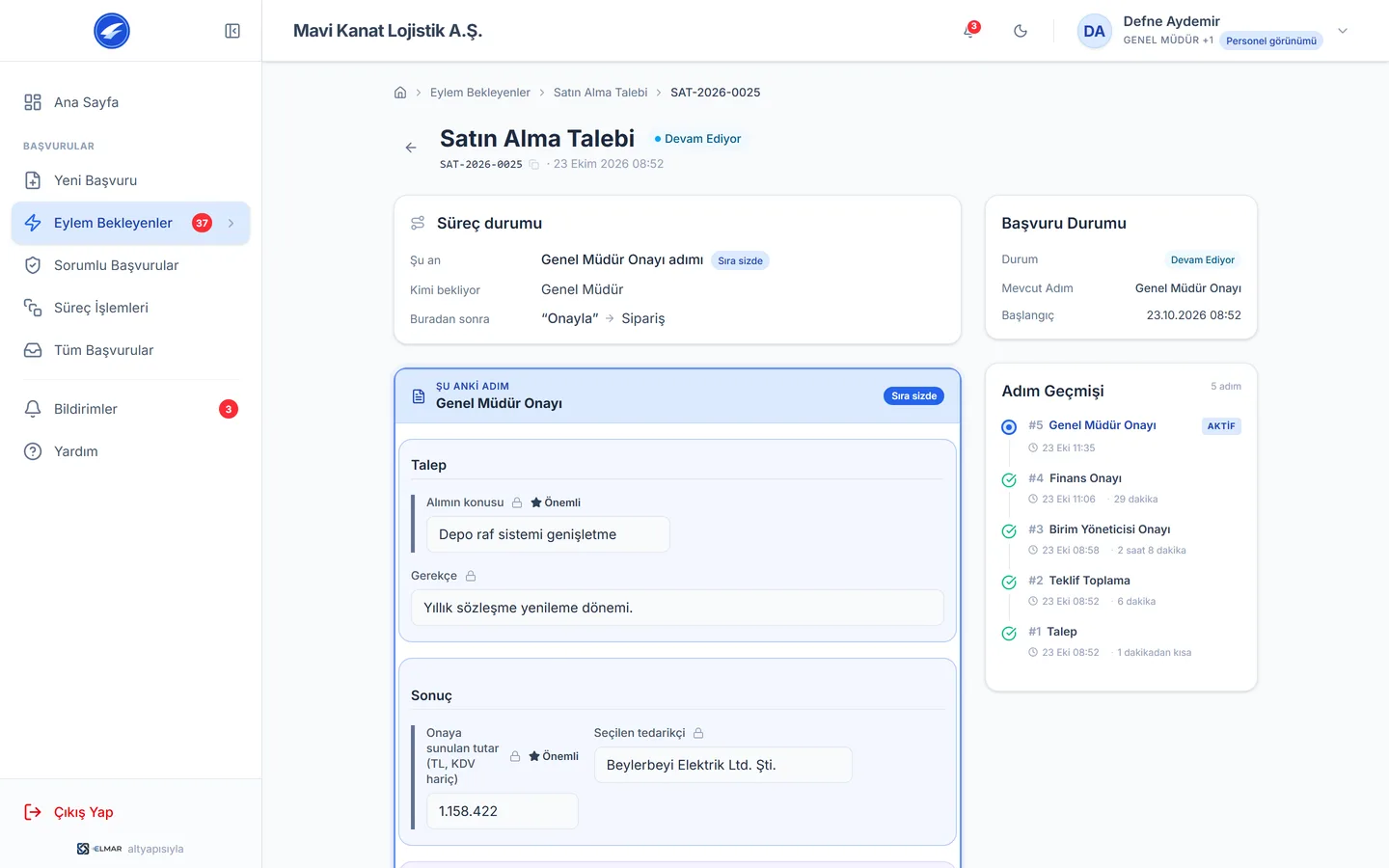The image size is (1389, 868).
Task: Expand Eylem Bekleyenler chevron arrow
Action: coord(231,223)
